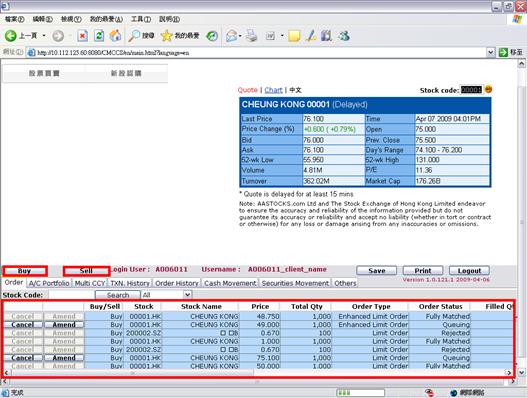Amend the 49.000 Enhanced Limit Order
Screen dimensions: 527x398
tap(64, 324)
